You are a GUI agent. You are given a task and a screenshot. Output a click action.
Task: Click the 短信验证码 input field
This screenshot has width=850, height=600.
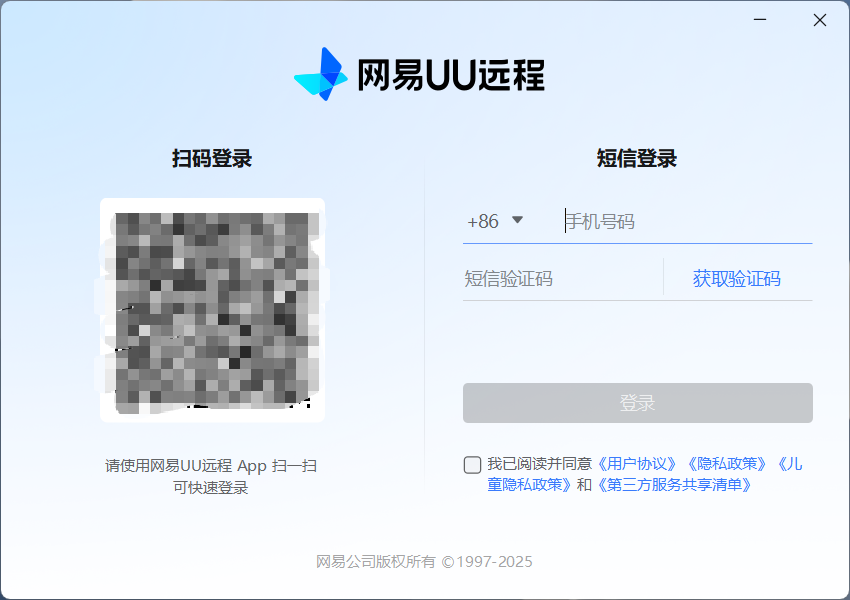[562, 279]
